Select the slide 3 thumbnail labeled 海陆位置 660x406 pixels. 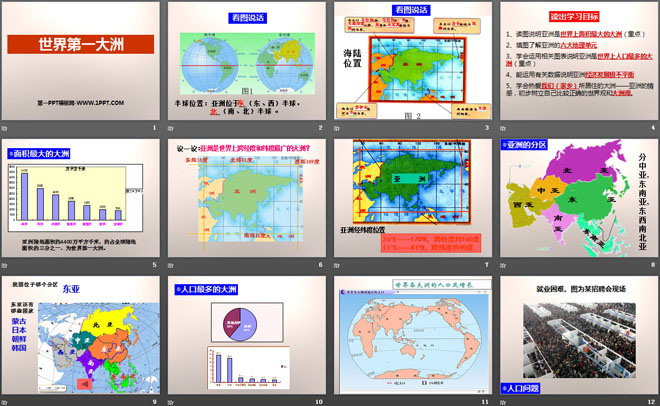(x=413, y=61)
